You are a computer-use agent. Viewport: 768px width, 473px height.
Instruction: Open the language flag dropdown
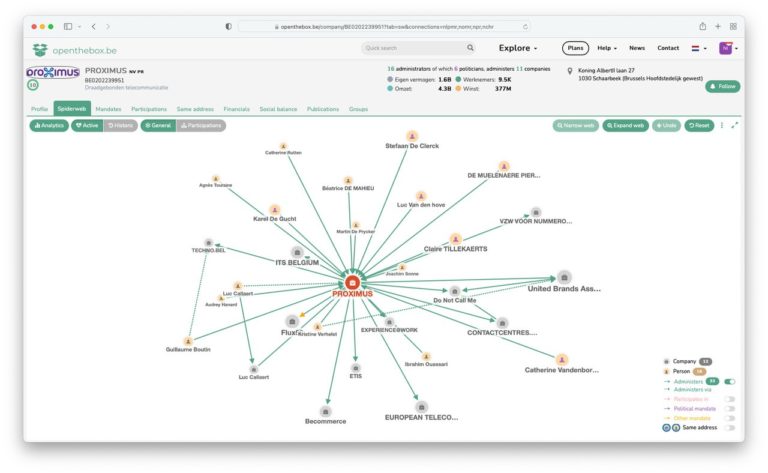[x=699, y=48]
